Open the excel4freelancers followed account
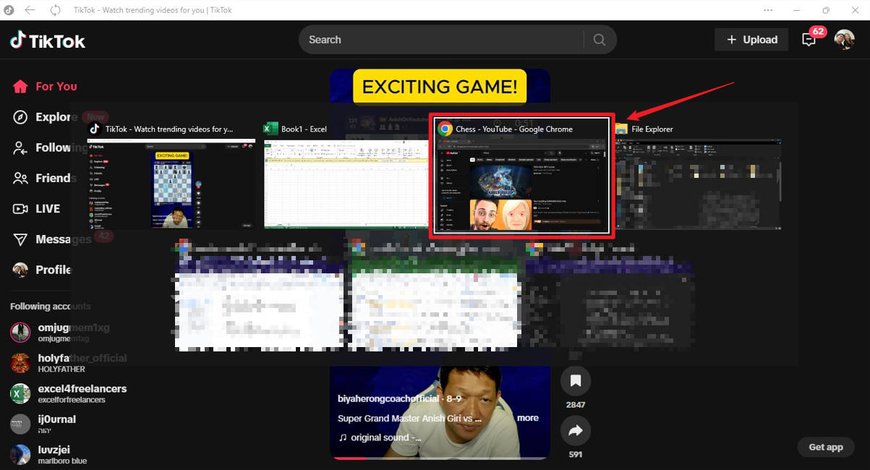Image resolution: width=870 pixels, height=470 pixels. (x=69, y=393)
